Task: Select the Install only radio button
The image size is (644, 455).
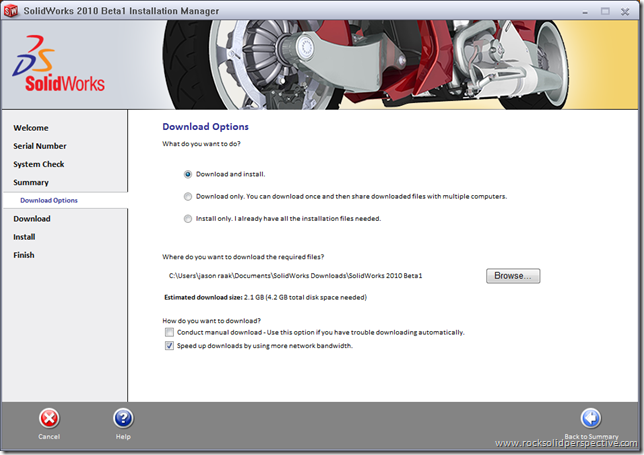Action: click(x=188, y=219)
